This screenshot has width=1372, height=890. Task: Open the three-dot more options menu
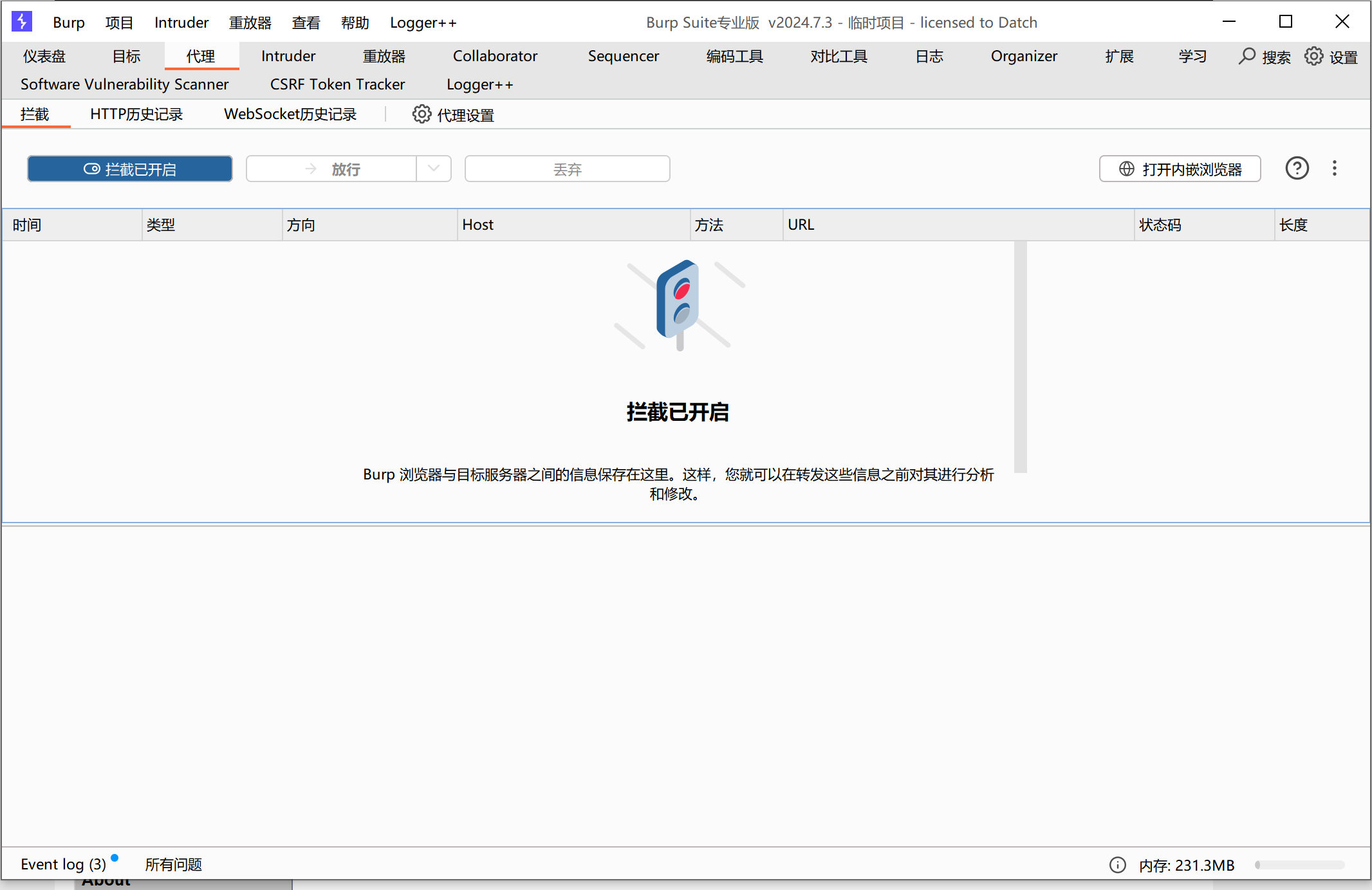click(x=1335, y=169)
